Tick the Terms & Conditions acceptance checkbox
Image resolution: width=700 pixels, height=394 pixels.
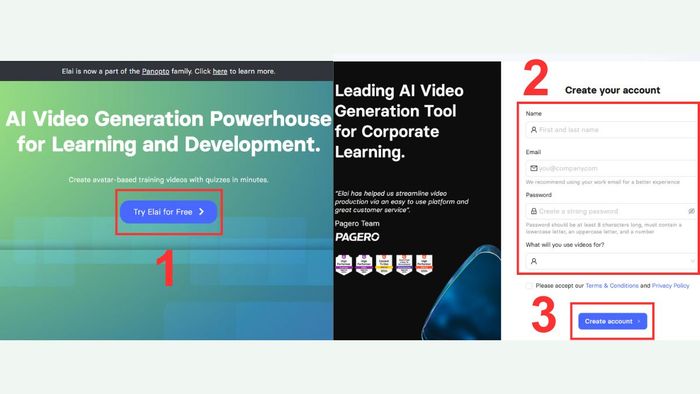click(x=529, y=286)
